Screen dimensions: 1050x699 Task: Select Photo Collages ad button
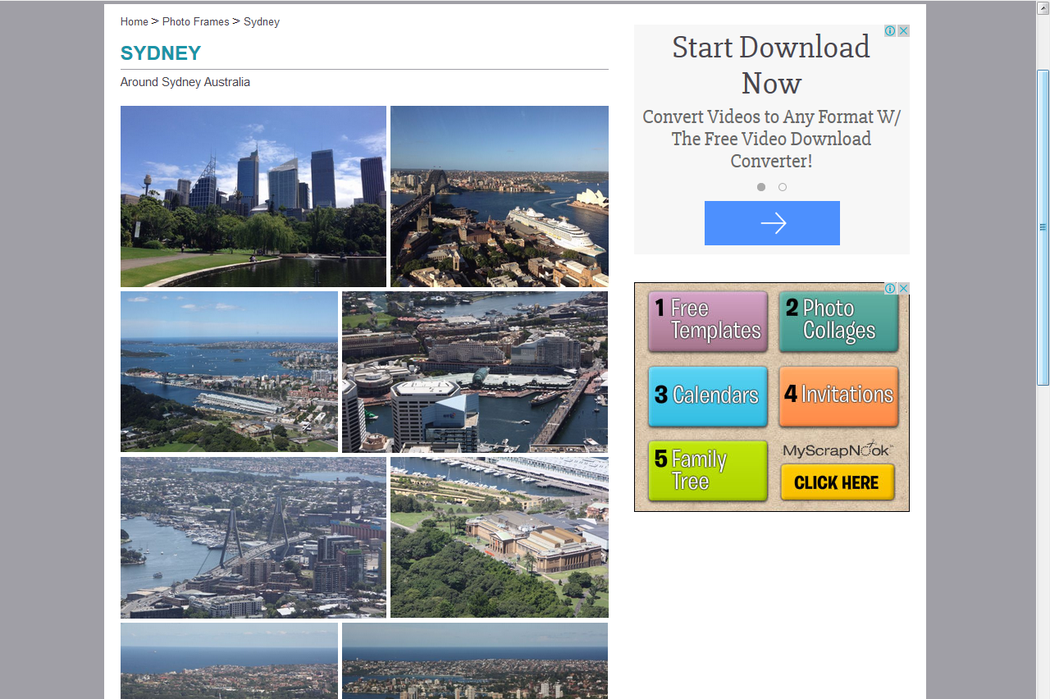coord(838,320)
